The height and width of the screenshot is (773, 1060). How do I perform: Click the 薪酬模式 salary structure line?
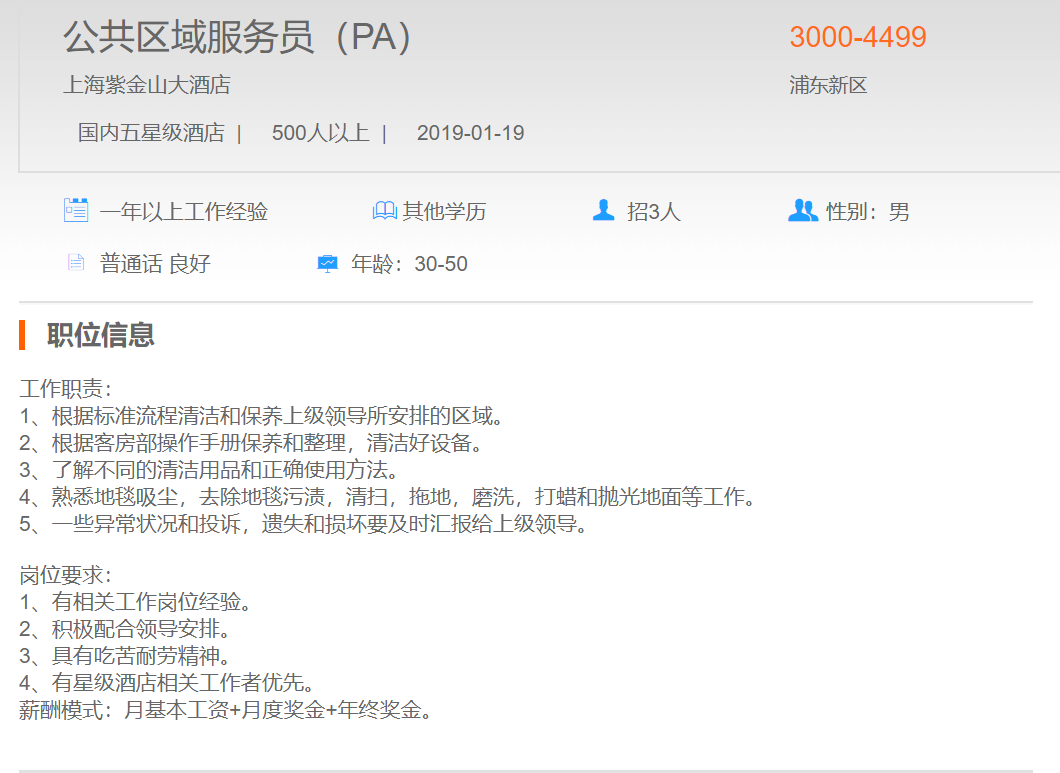(226, 711)
